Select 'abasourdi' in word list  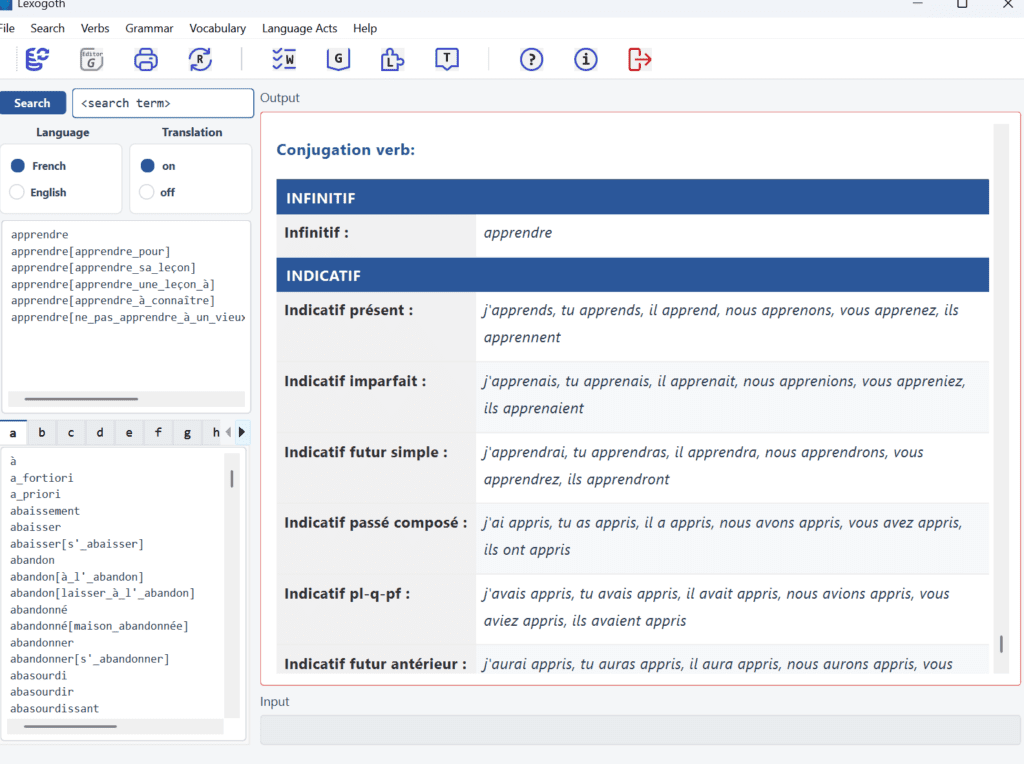38,675
